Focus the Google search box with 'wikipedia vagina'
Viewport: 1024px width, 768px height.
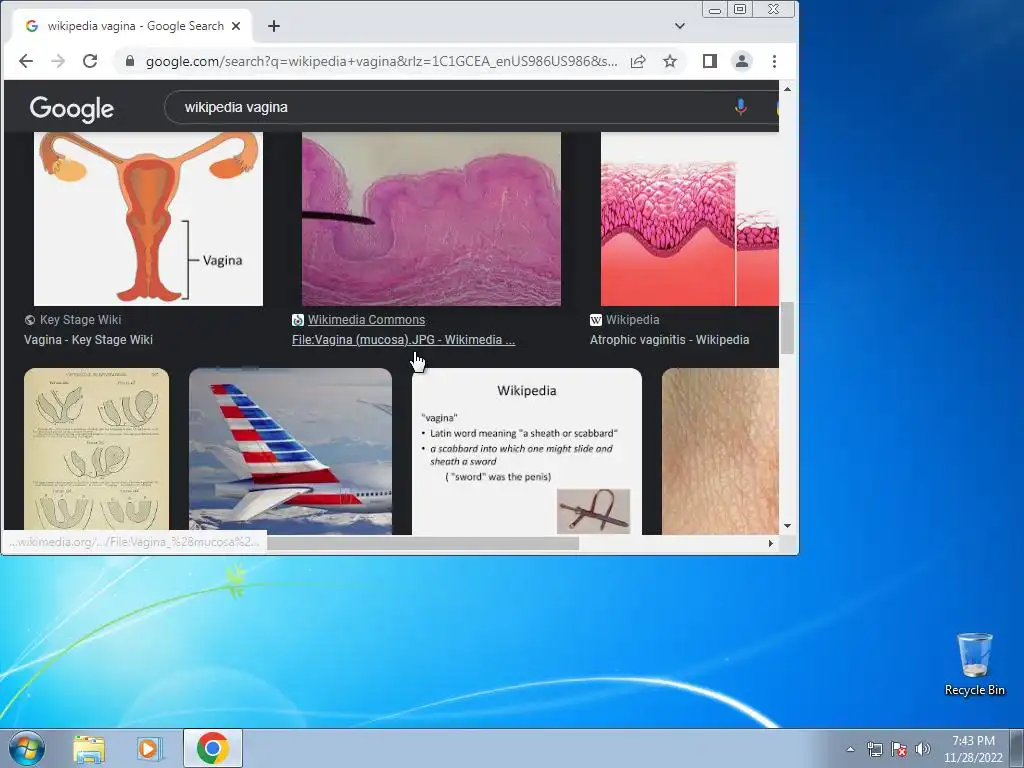tap(451, 107)
